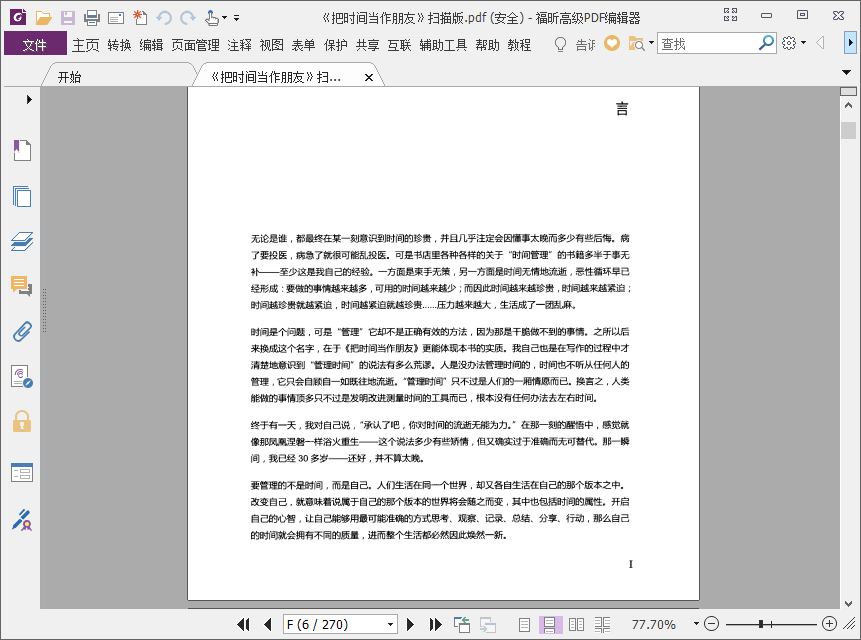Click the zoom slider handle
The image size is (861, 640).
click(x=761, y=624)
